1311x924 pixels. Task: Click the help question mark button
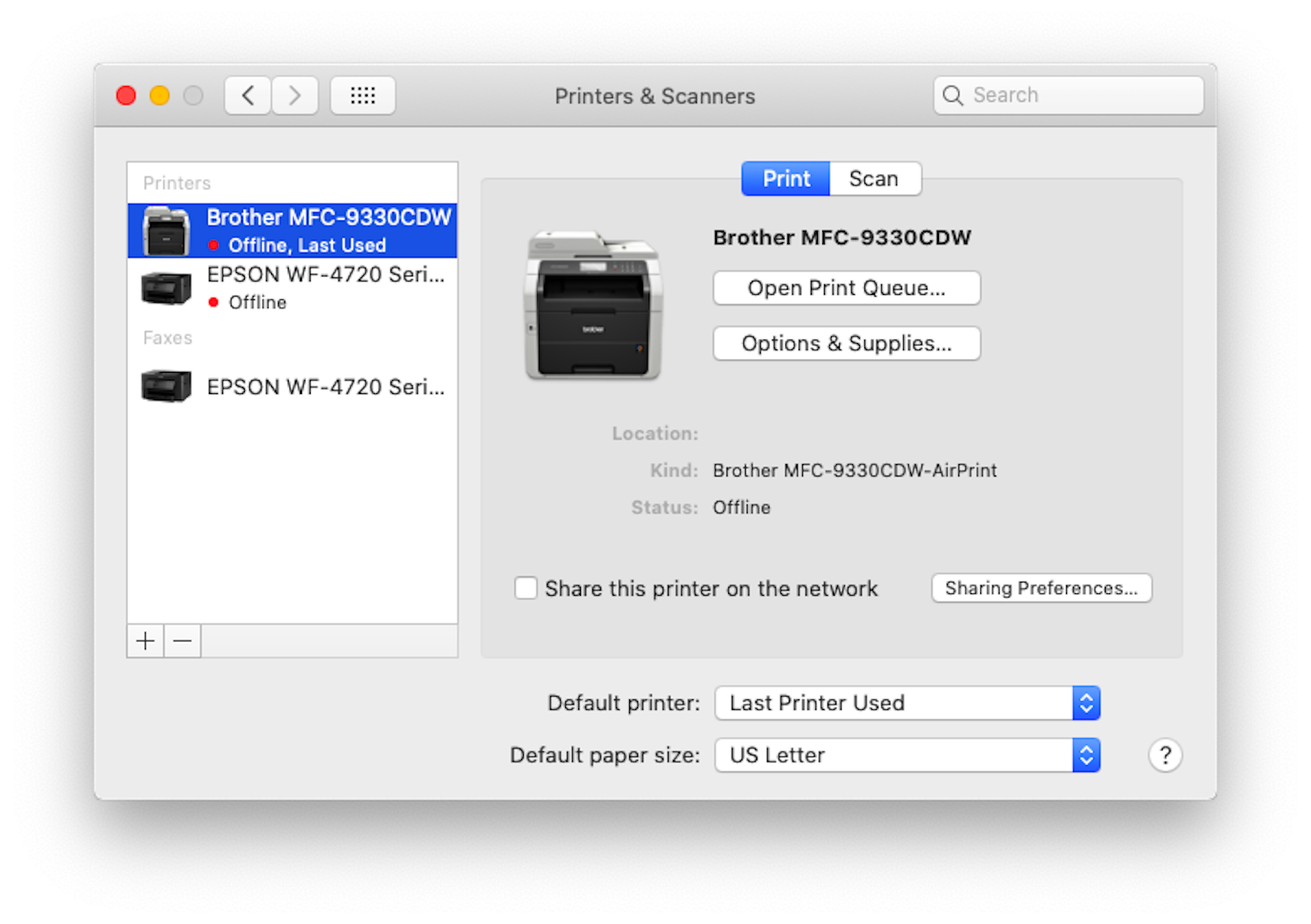point(1164,755)
